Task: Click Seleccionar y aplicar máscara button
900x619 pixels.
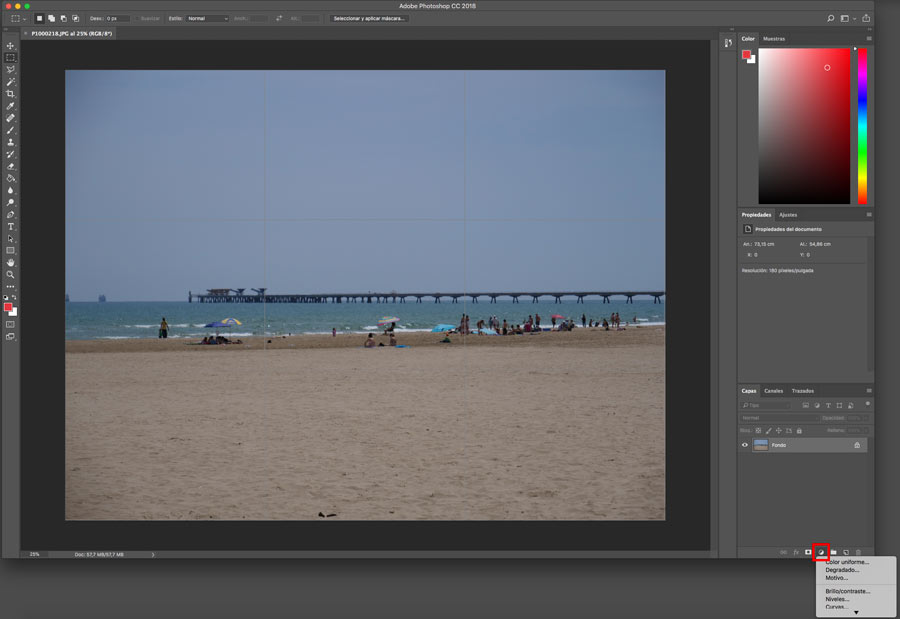Action: [370, 18]
